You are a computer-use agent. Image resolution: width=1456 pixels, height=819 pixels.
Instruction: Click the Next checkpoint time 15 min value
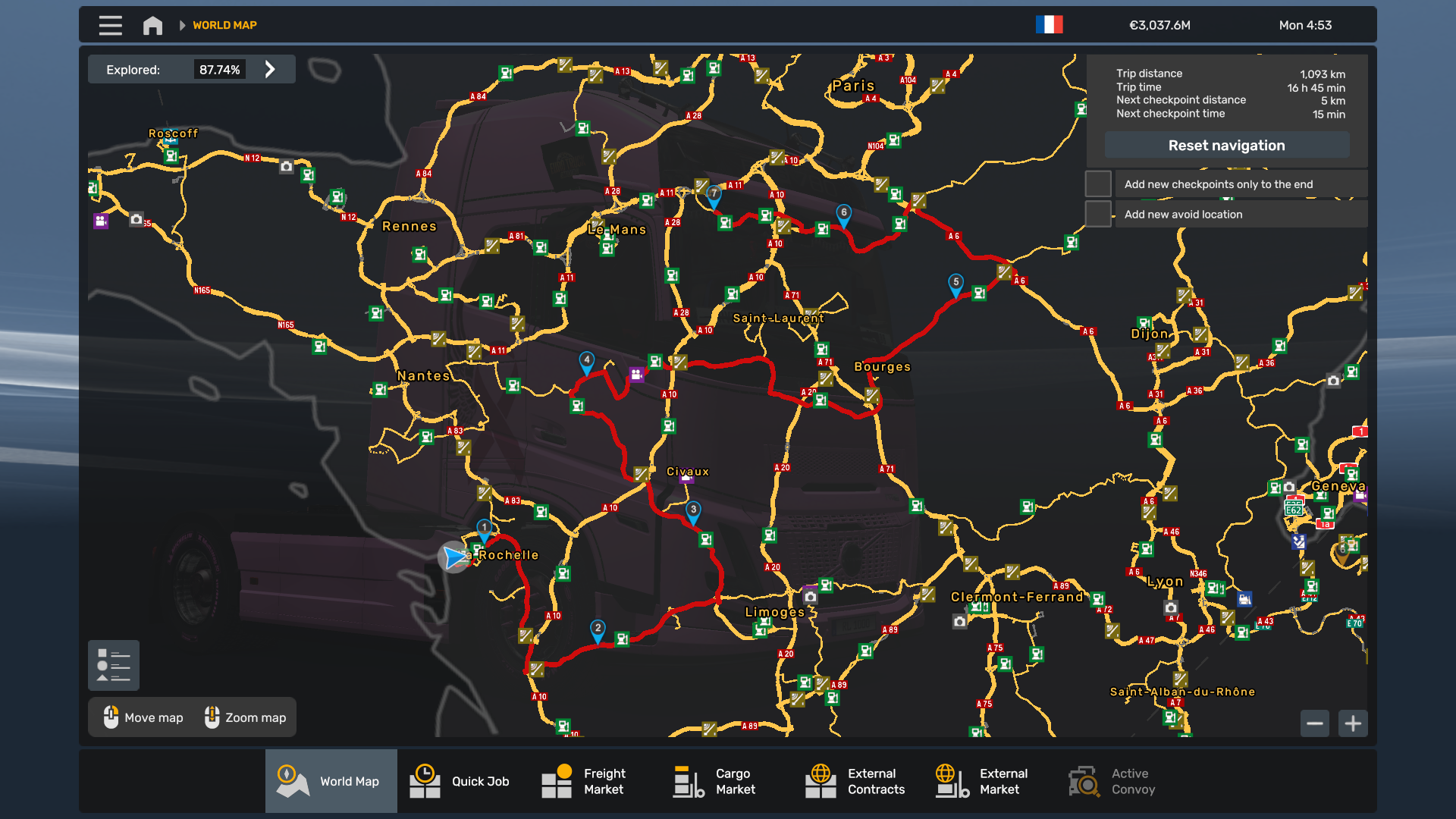coord(1329,115)
